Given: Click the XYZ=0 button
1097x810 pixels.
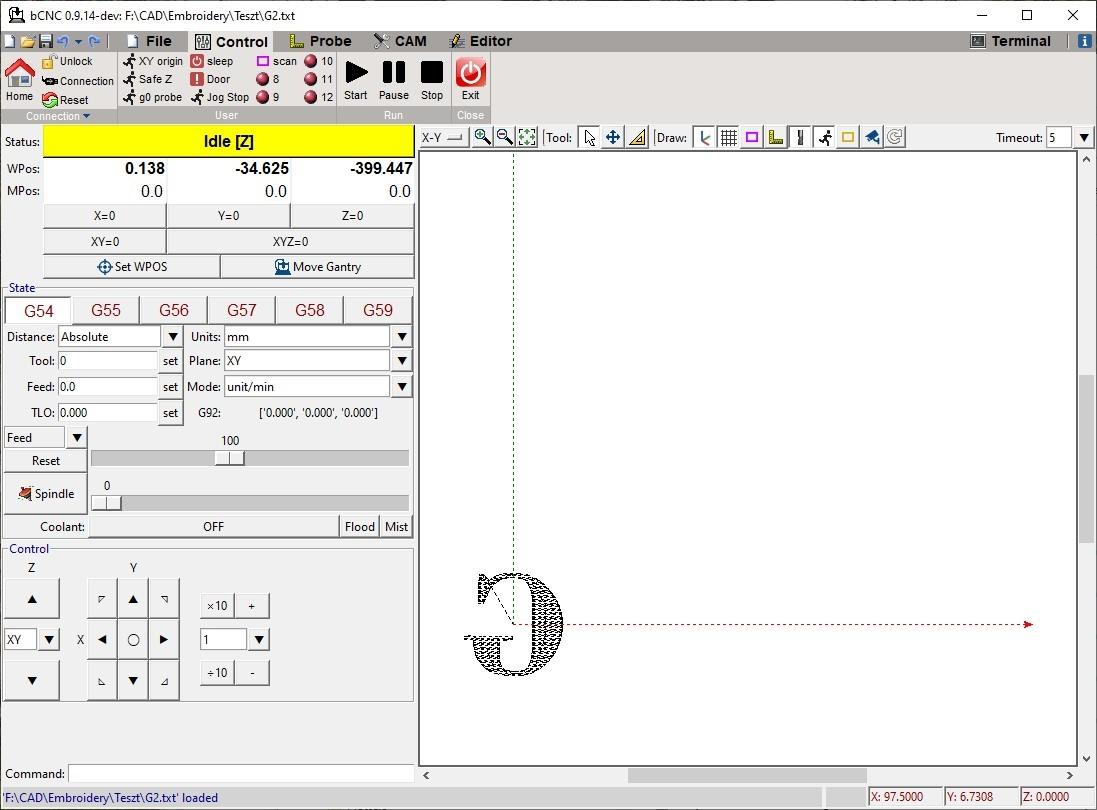Looking at the screenshot, I should tap(290, 242).
